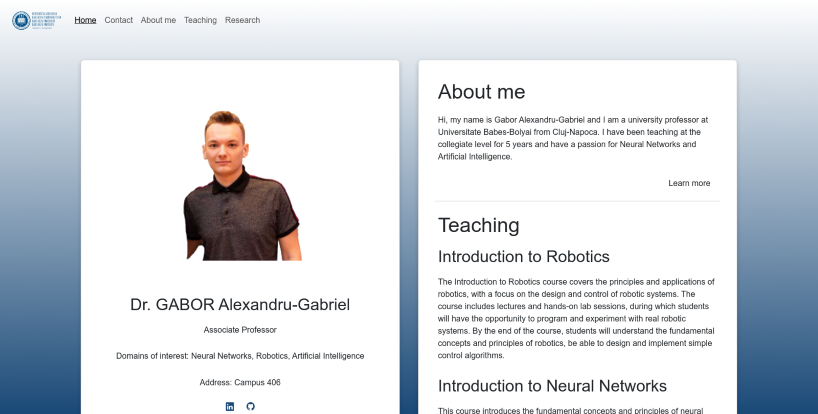
Task: Click the Introduction to Robotics course description
Action: (x=576, y=319)
